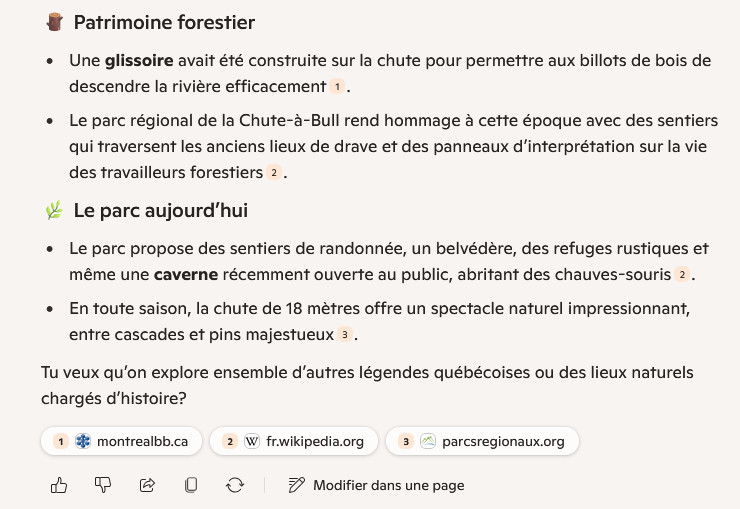Open citation 3 after 'pins majestueux'
Viewport: 740px width, 509px height.
pos(344,334)
